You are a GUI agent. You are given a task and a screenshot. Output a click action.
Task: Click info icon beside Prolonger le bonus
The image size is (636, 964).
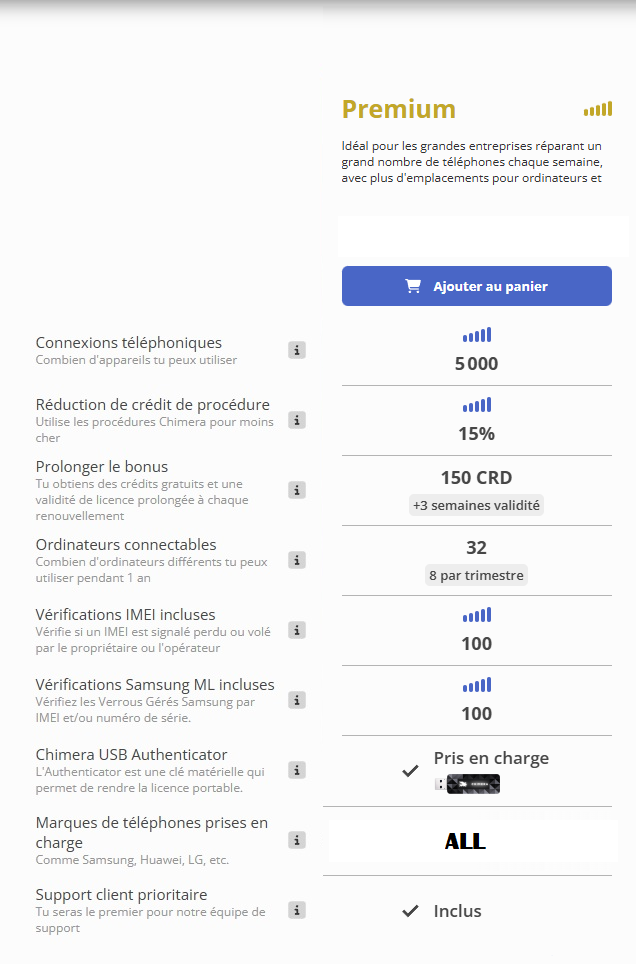(297, 490)
